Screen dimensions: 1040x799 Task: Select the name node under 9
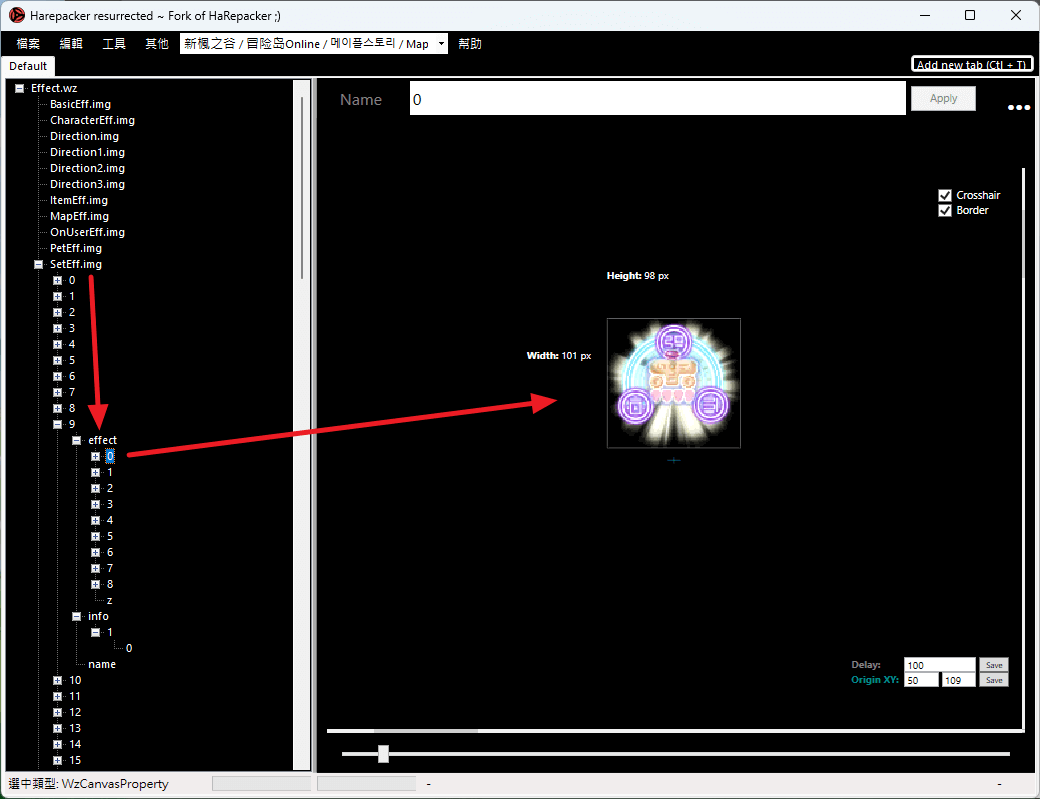101,664
